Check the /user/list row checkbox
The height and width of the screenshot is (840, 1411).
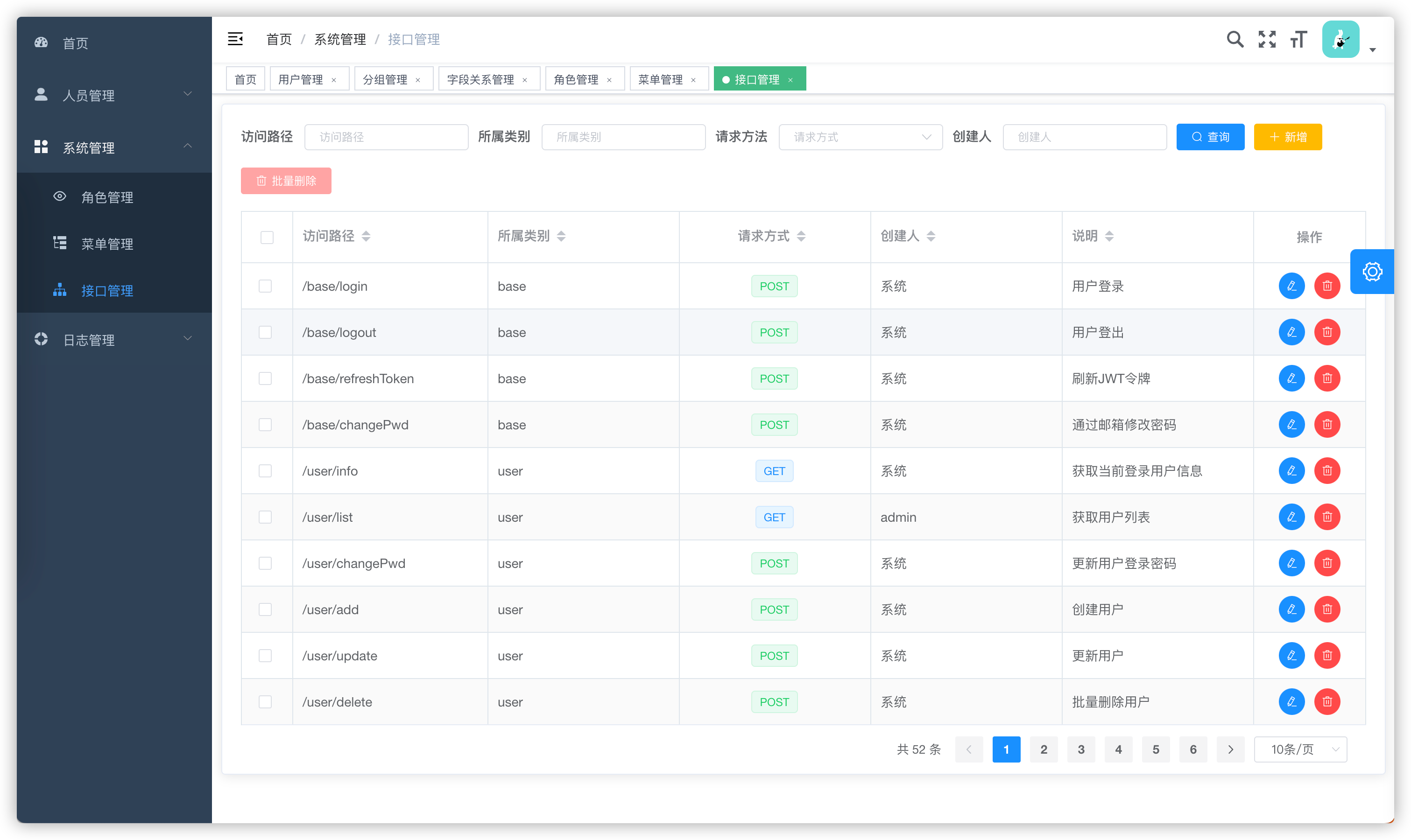click(x=265, y=517)
